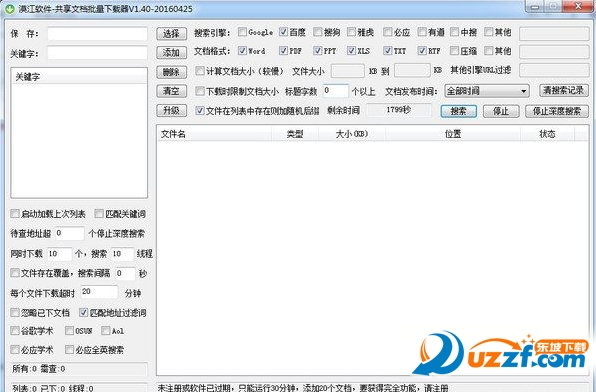
Task: Click the 关键字 input field
Action: tap(97, 53)
